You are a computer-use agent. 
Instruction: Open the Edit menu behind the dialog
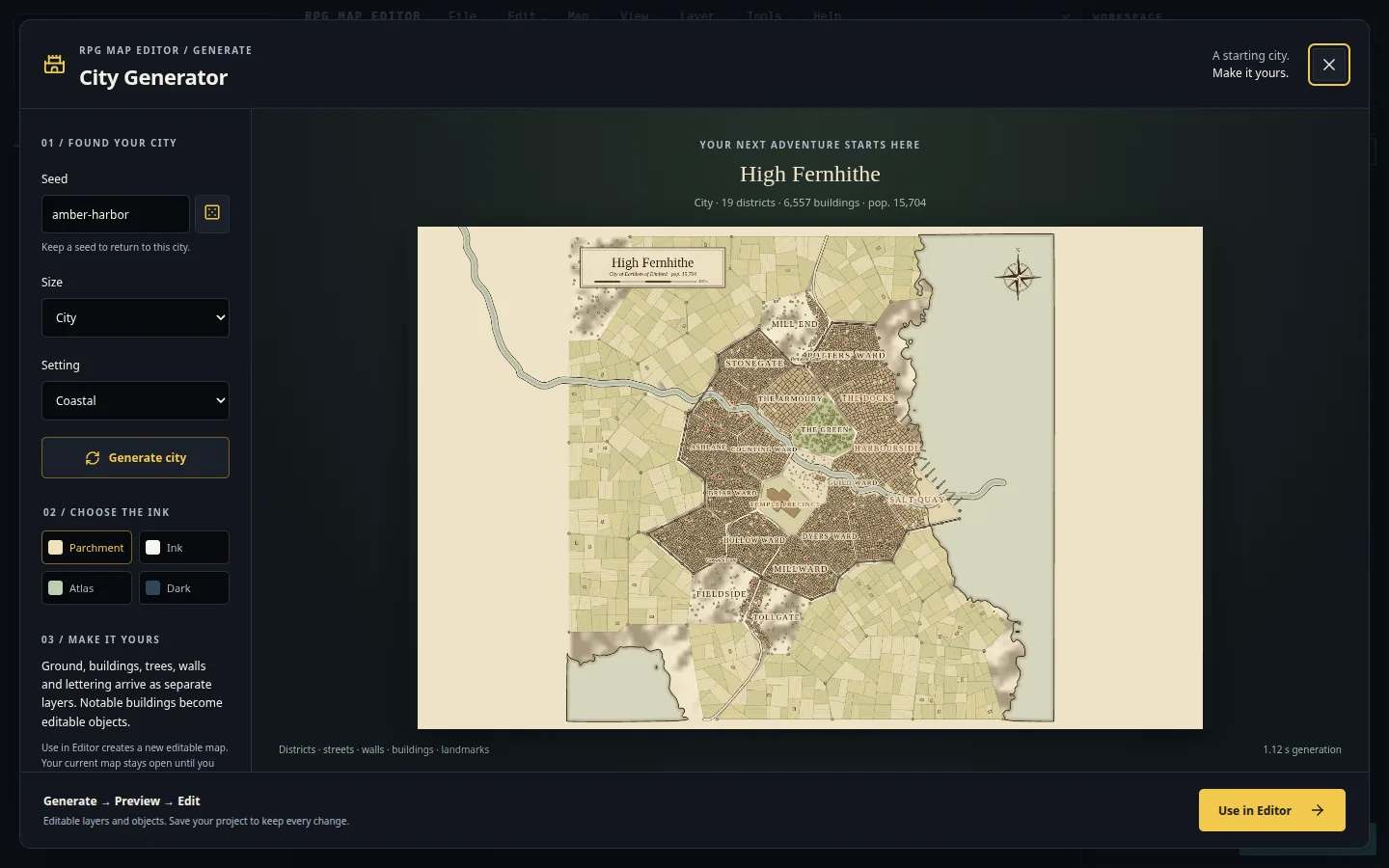522,15
